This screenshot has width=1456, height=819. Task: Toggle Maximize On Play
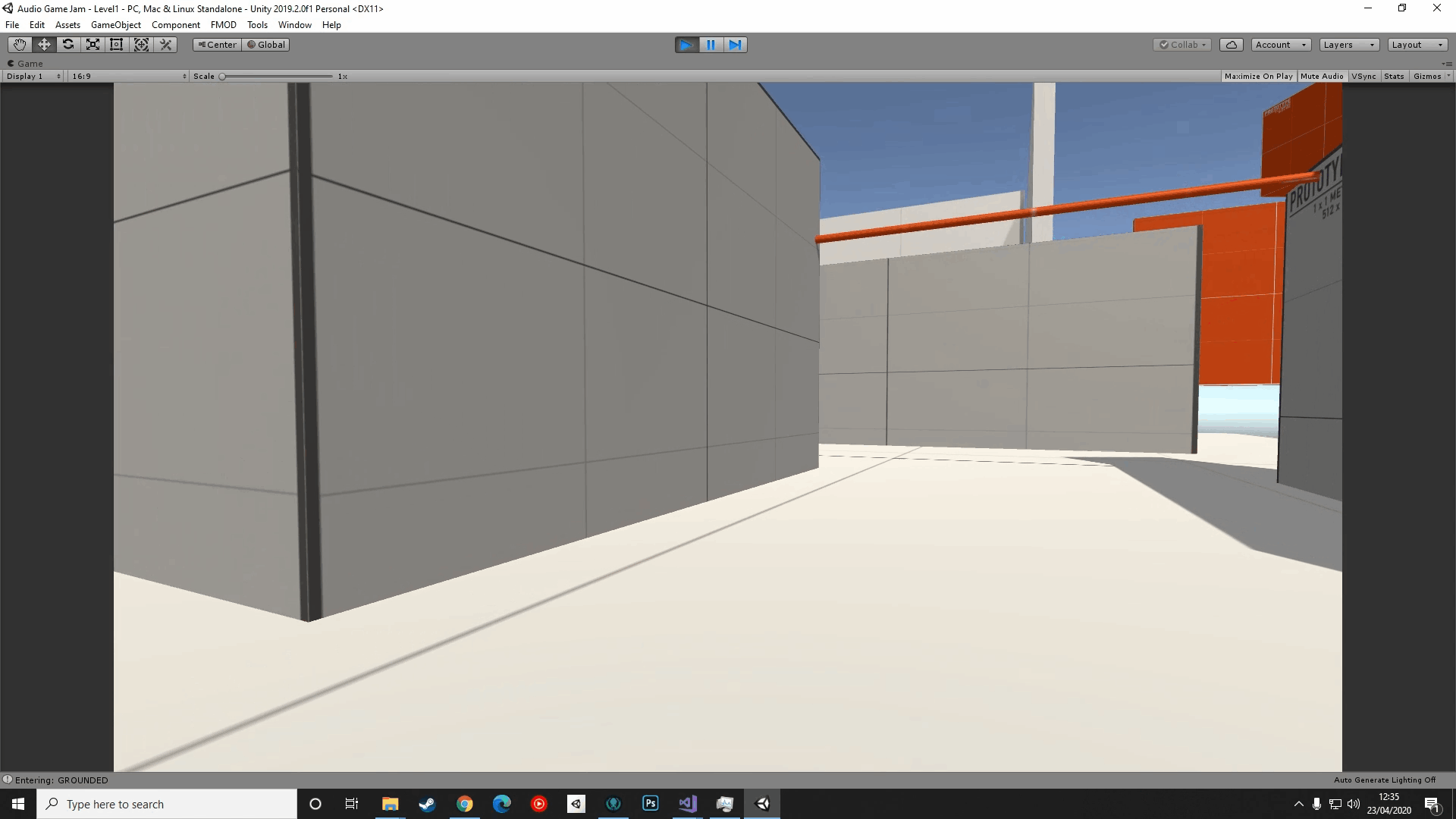[x=1258, y=76]
